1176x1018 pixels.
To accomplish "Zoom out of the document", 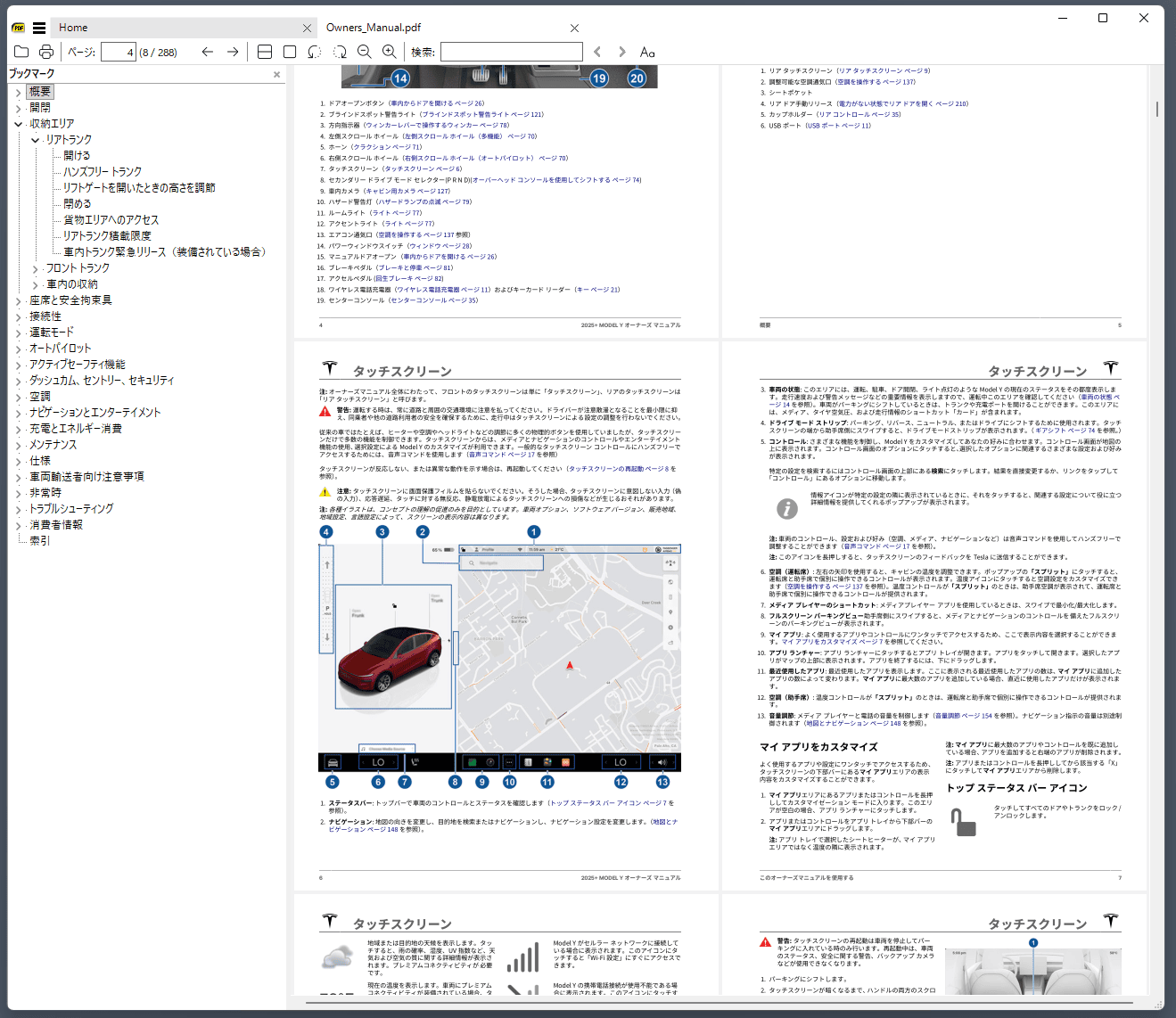I will click(x=365, y=52).
